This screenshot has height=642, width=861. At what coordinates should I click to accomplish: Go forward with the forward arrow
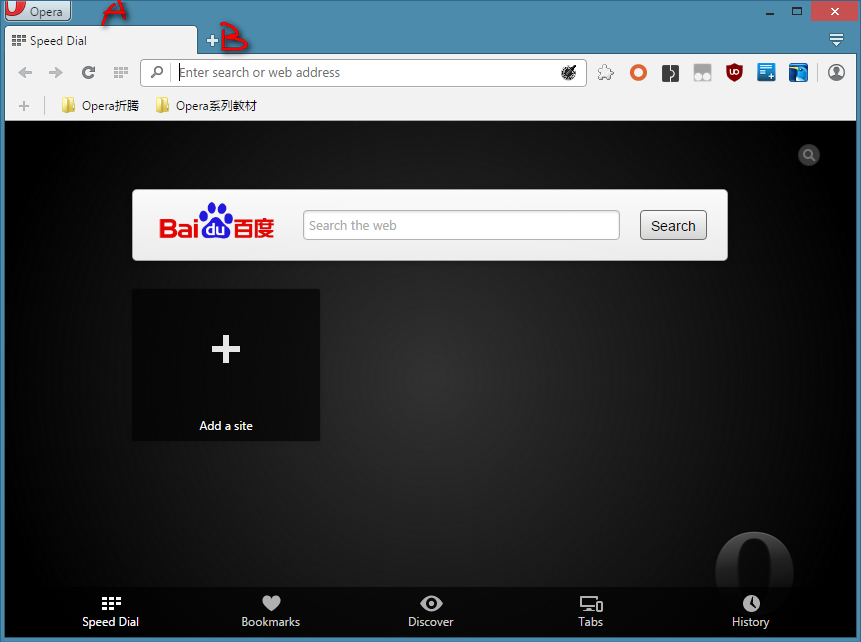pos(55,72)
